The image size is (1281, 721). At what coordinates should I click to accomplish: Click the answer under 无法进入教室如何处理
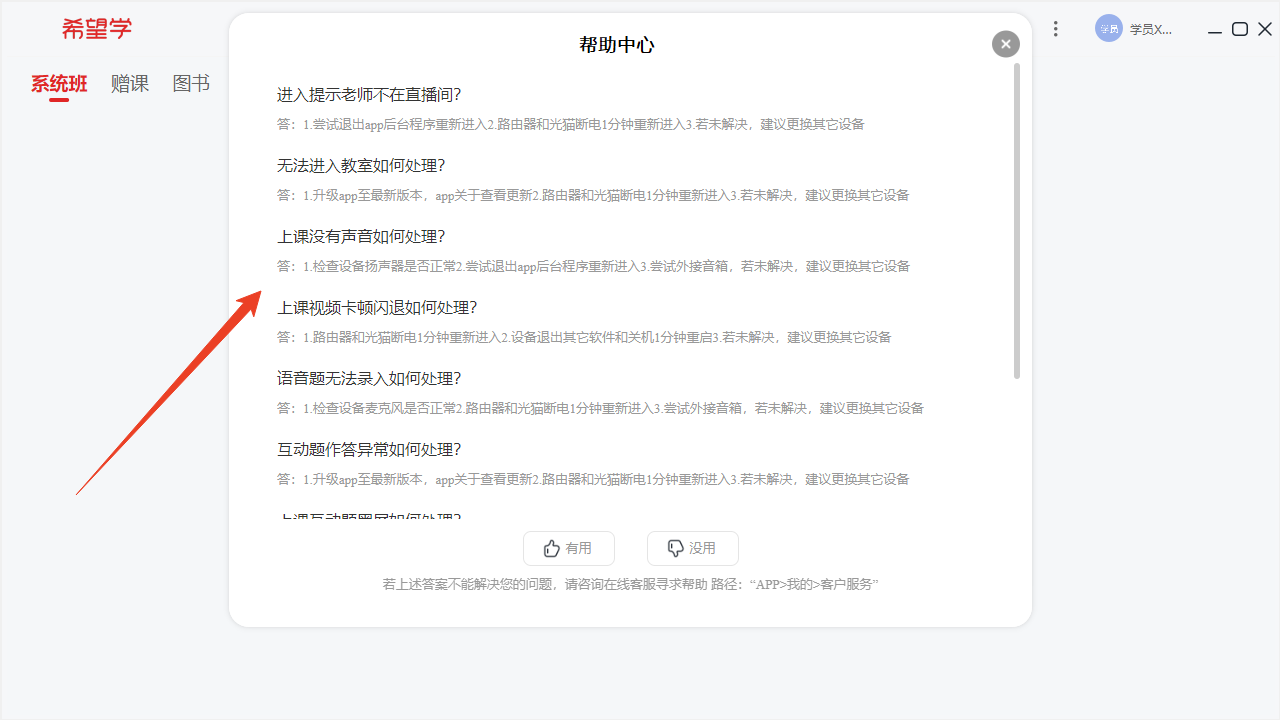593,196
